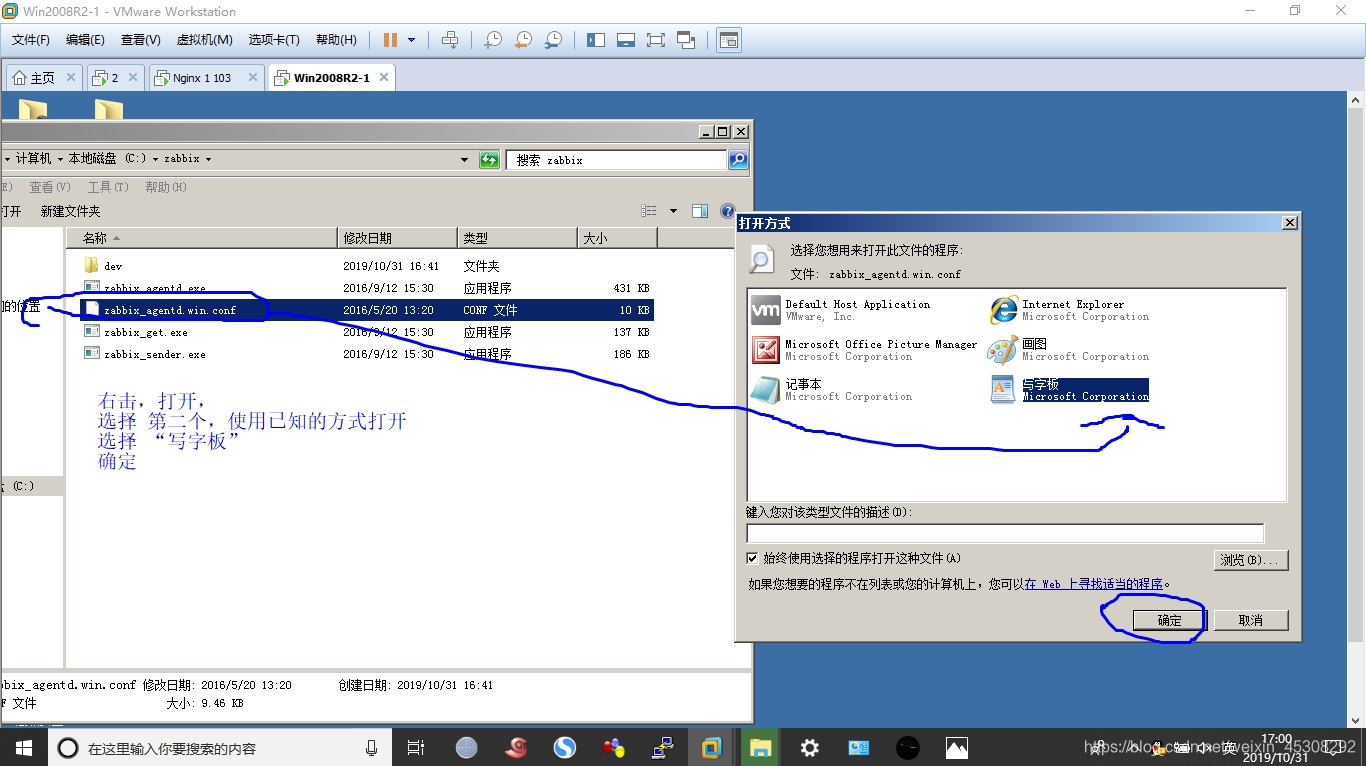Click the file type description input field
The image size is (1366, 766).
click(x=1005, y=533)
